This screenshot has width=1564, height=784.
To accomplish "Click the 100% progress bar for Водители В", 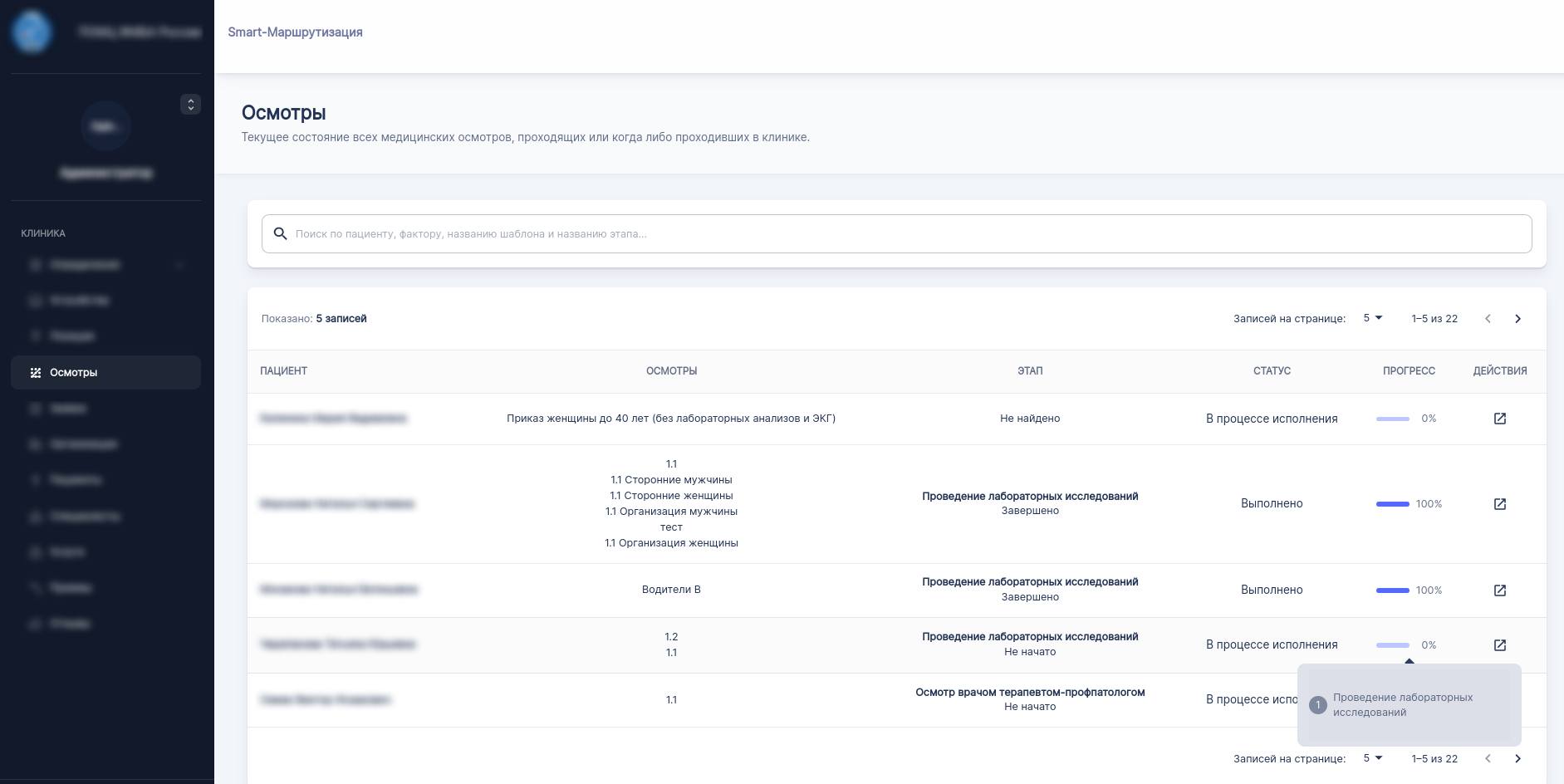I will coord(1393,590).
